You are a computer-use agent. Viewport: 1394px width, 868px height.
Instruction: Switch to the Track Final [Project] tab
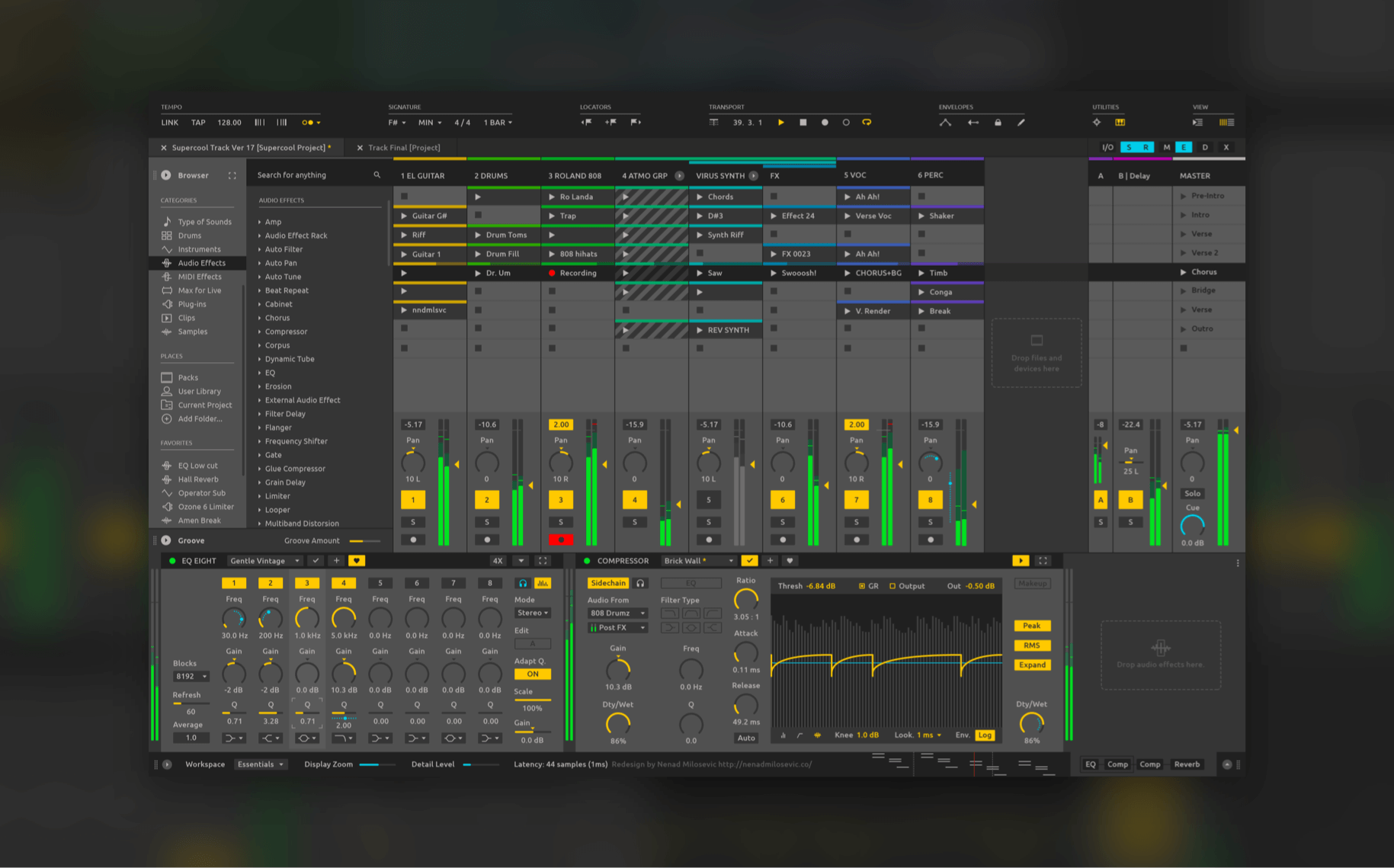(x=403, y=147)
